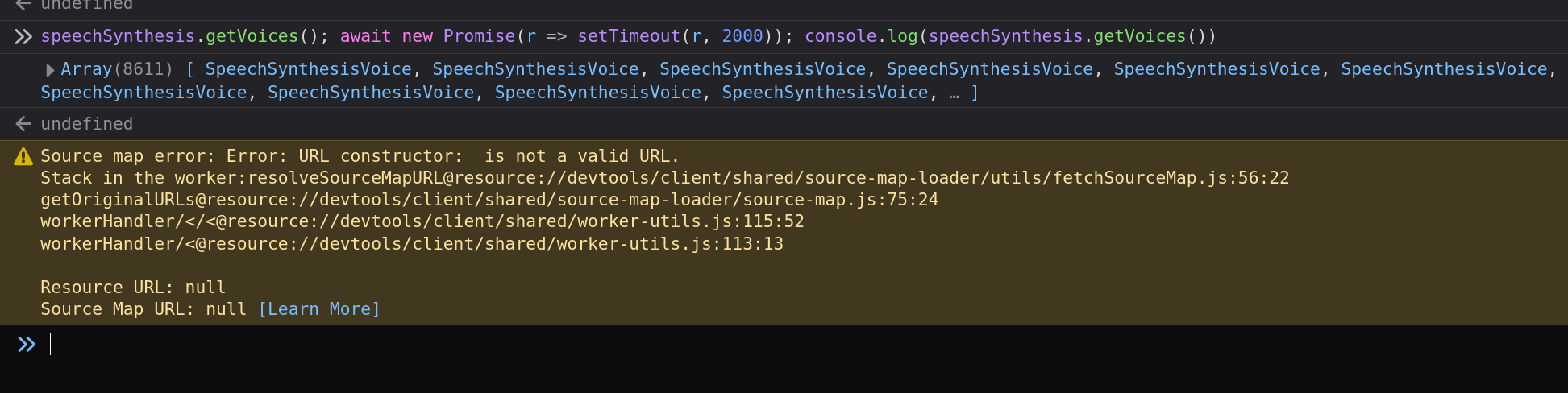Click the Resource URL: null line
The height and width of the screenshot is (393, 1568).
click(x=133, y=288)
